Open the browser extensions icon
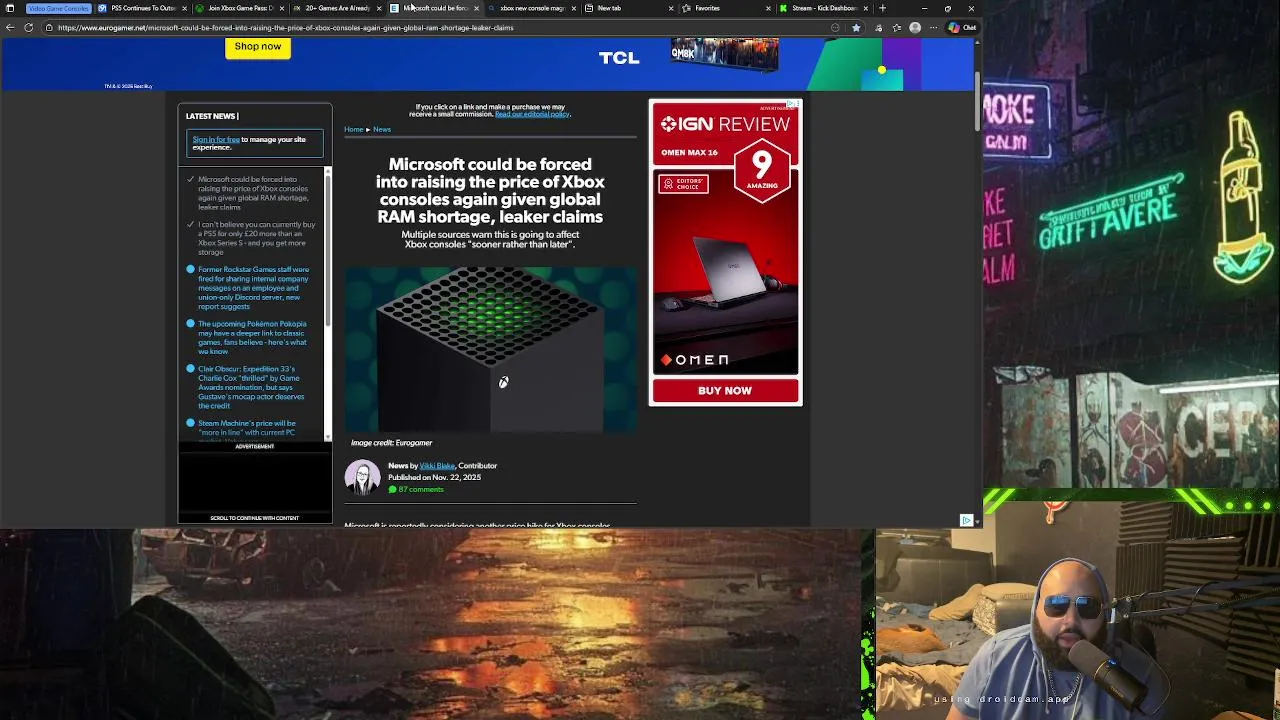This screenshot has height=720, width=1280. pos(878,28)
